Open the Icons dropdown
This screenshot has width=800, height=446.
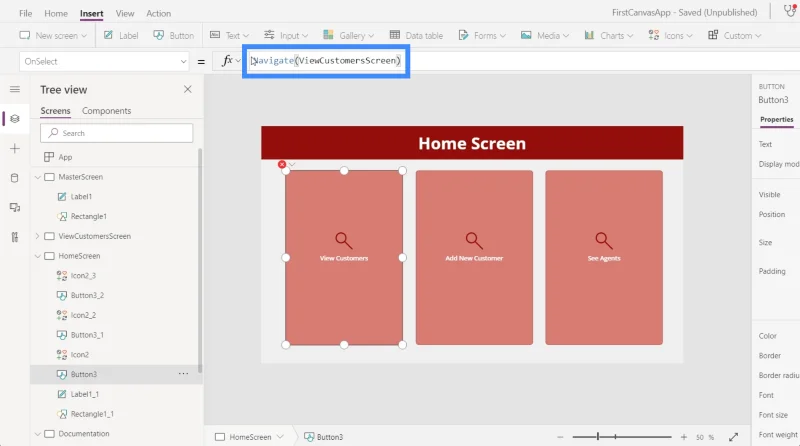pos(670,35)
